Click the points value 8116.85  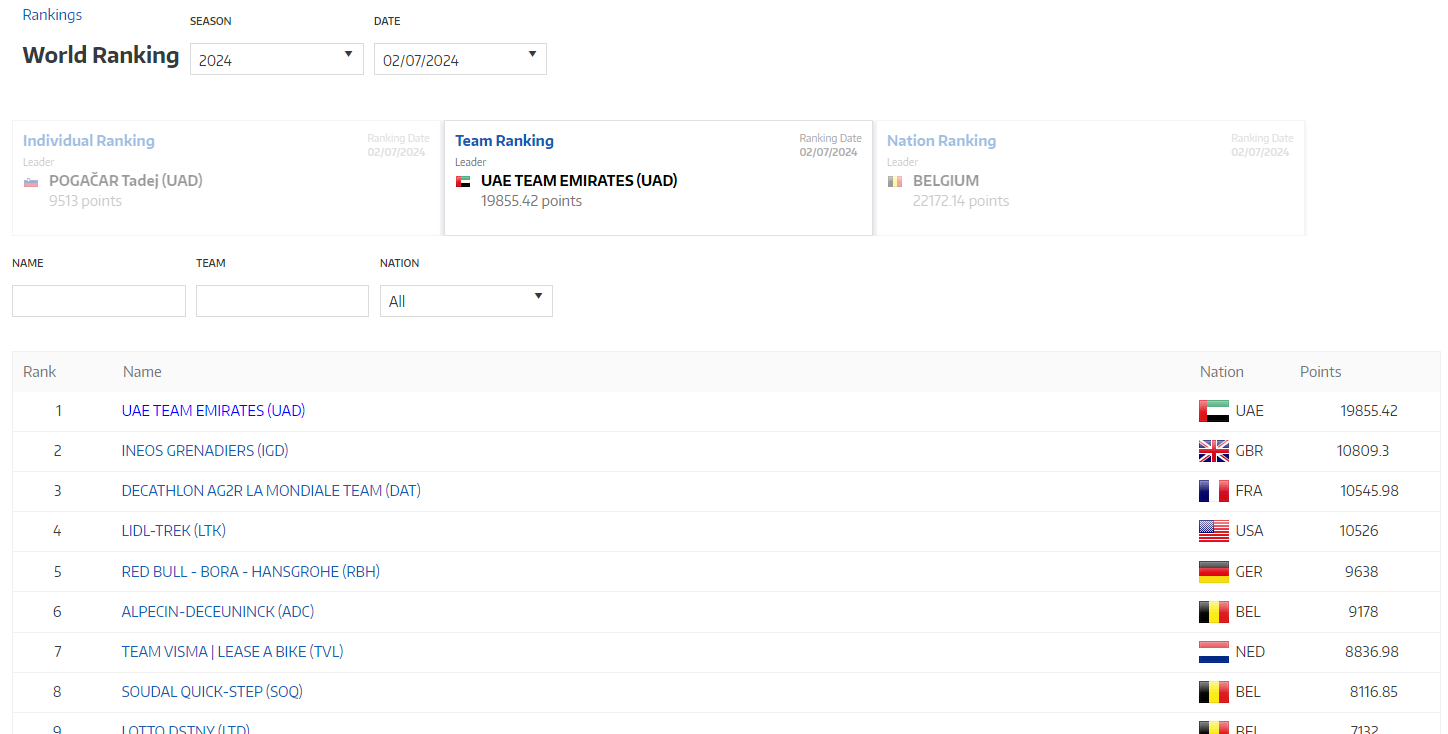(x=1374, y=692)
